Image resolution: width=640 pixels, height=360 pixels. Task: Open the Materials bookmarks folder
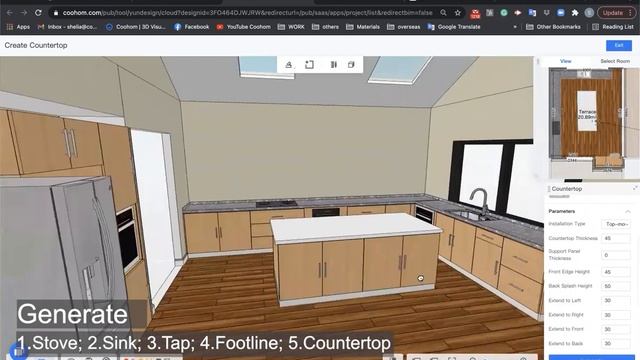(x=363, y=27)
